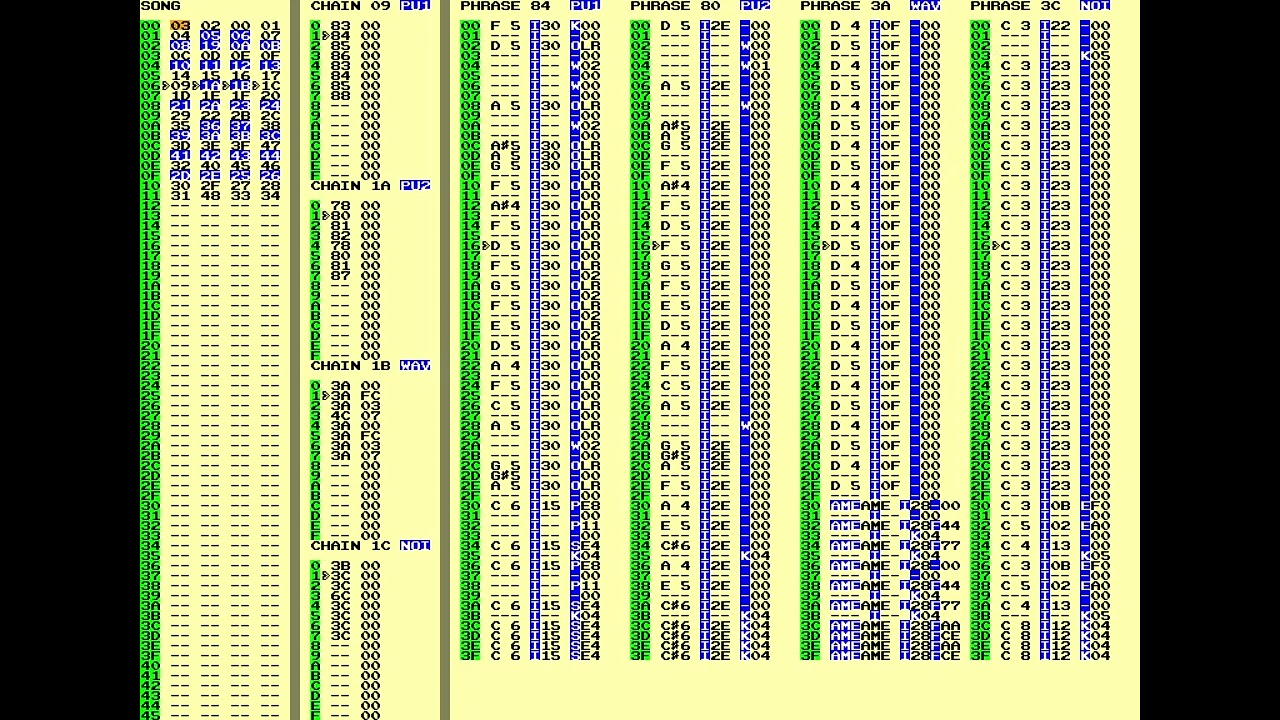The width and height of the screenshot is (1280, 720).
Task: Select note D 5 in phrase 80 row 00
Action: [x=675, y=26]
